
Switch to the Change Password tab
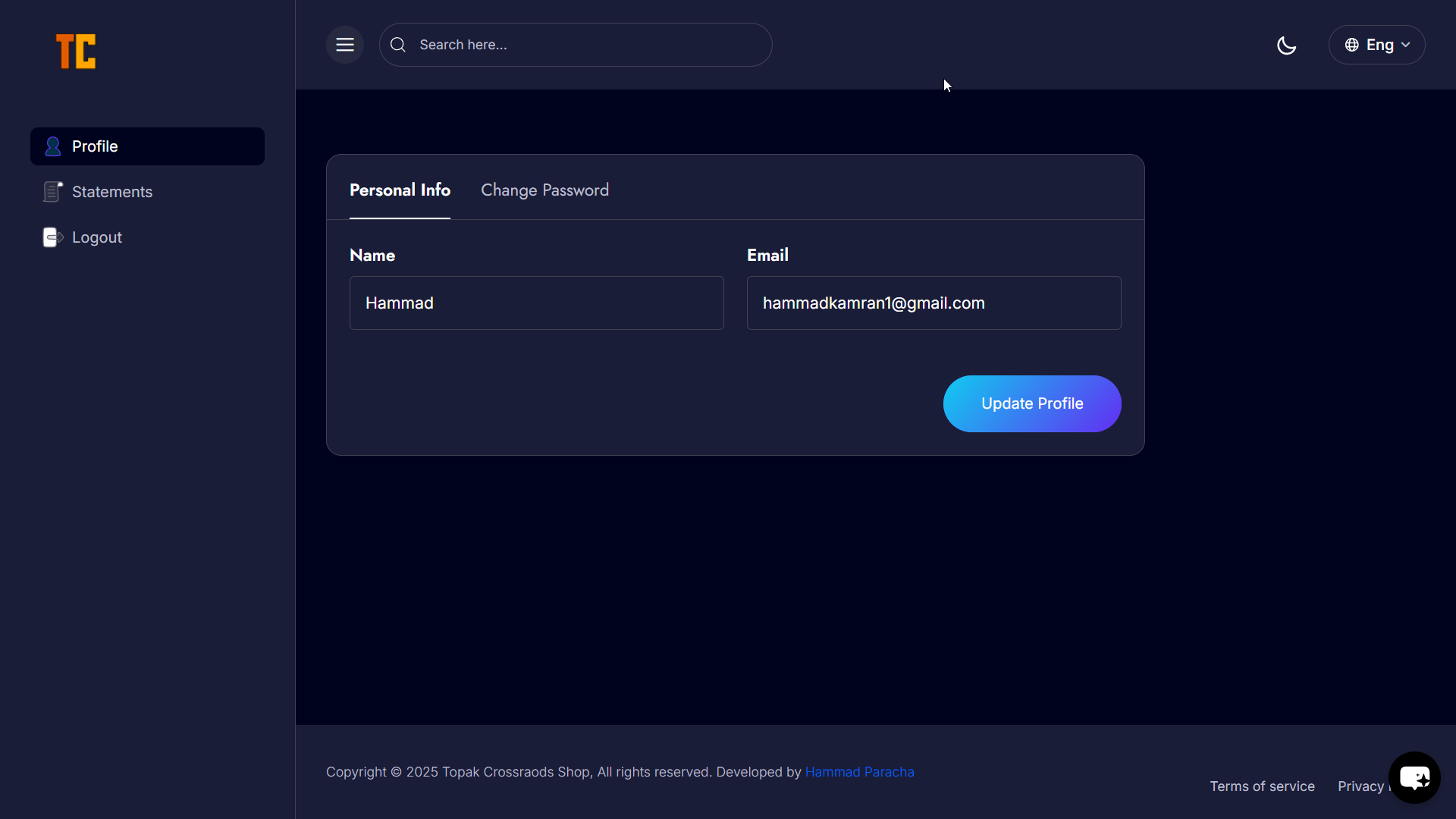click(x=544, y=190)
